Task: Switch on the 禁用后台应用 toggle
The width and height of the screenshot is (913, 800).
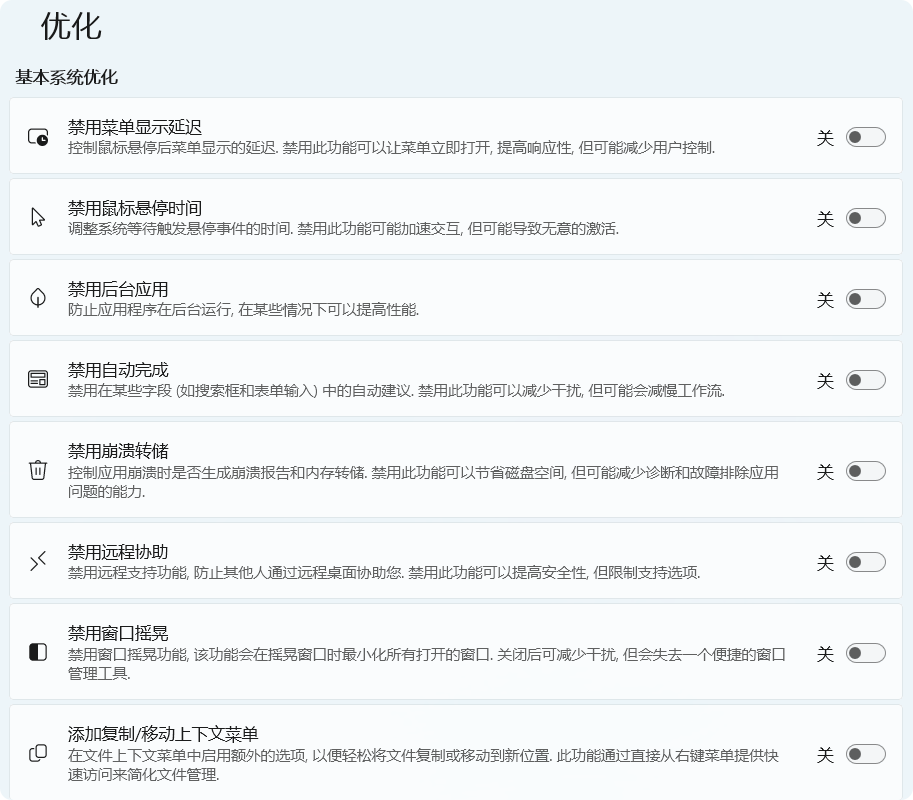Action: (865, 299)
